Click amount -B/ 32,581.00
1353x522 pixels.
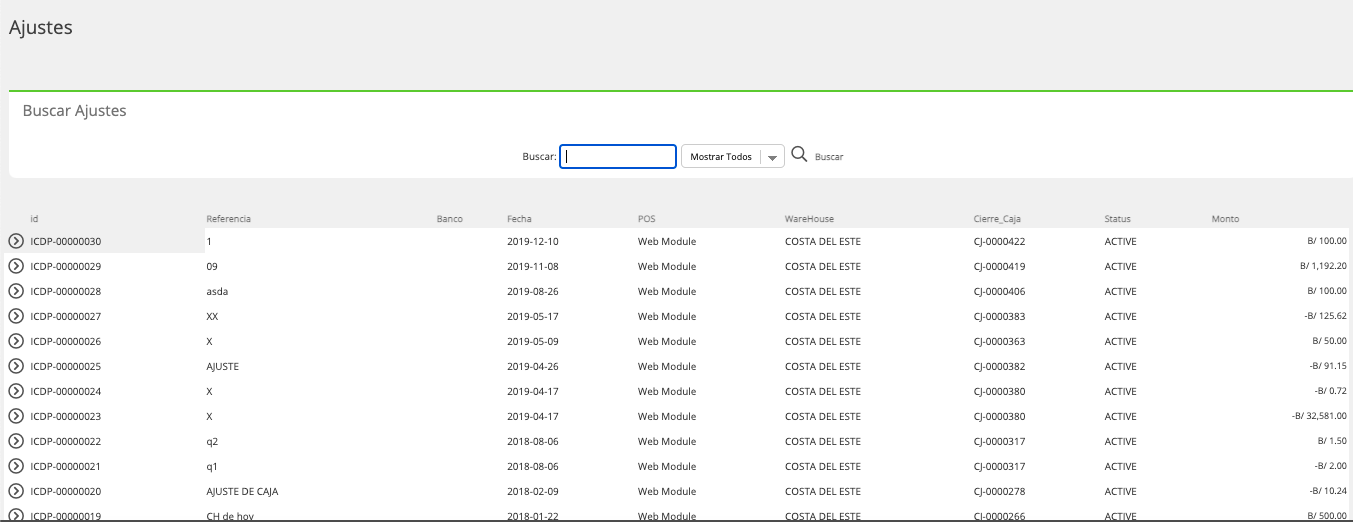pyautogui.click(x=1319, y=416)
